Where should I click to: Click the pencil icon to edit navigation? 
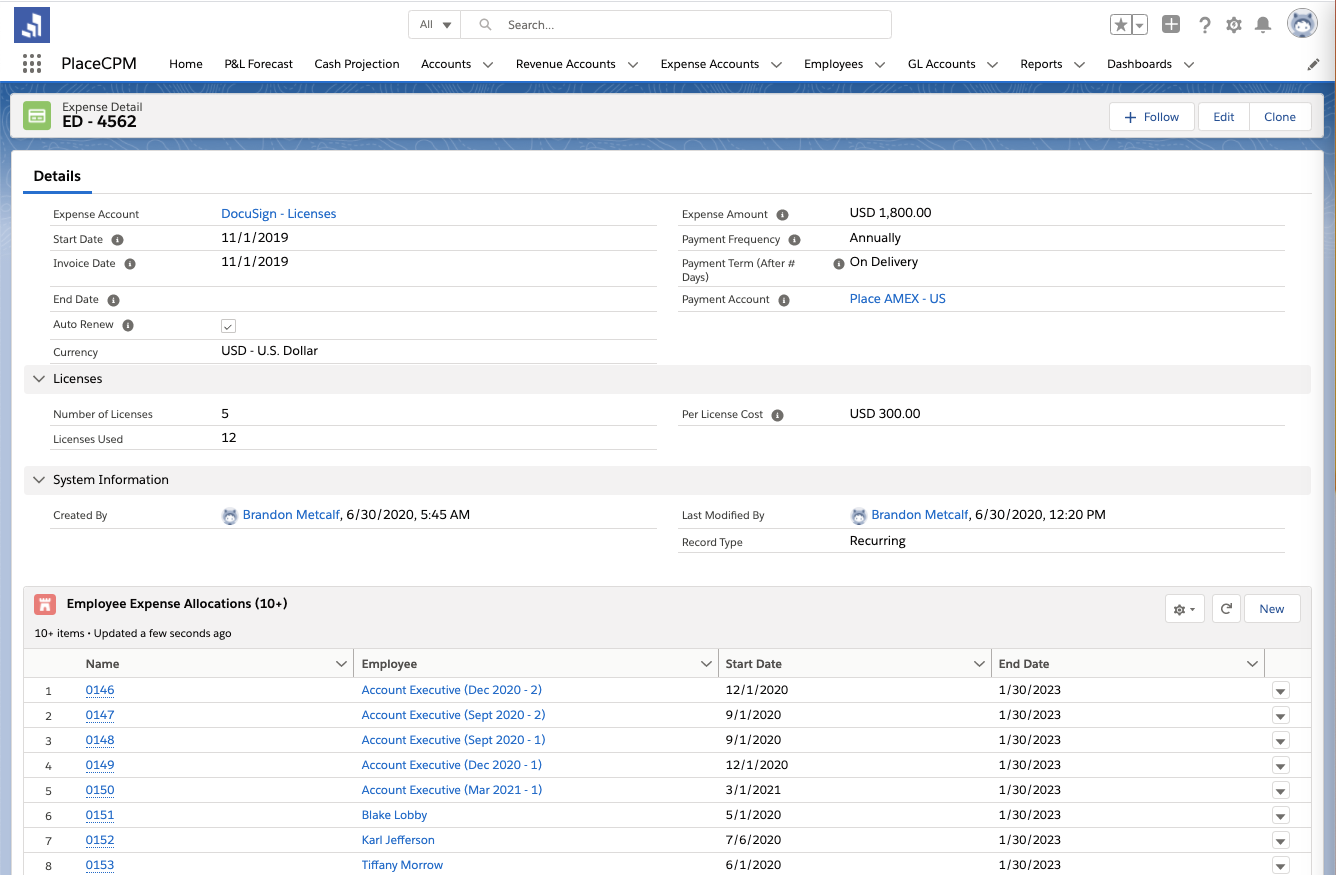pos(1313,64)
